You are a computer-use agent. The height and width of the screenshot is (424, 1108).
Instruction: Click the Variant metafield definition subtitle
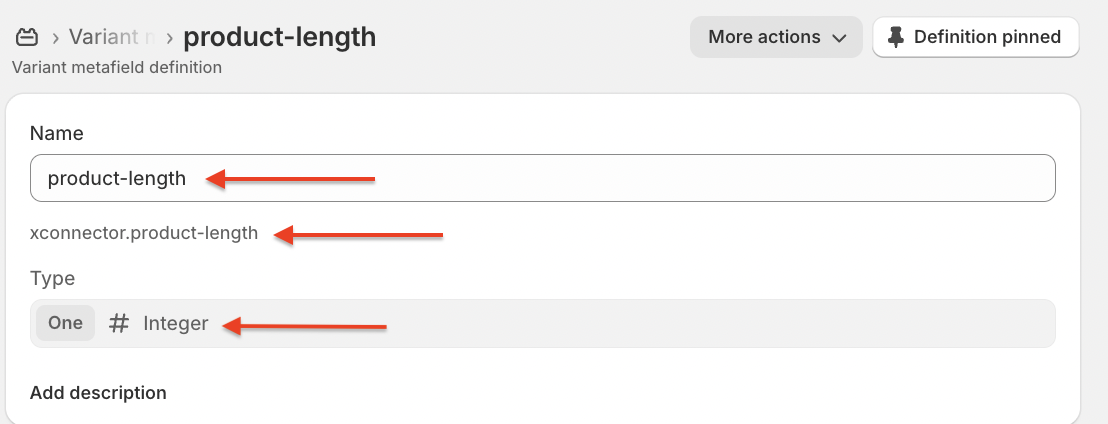coord(117,68)
